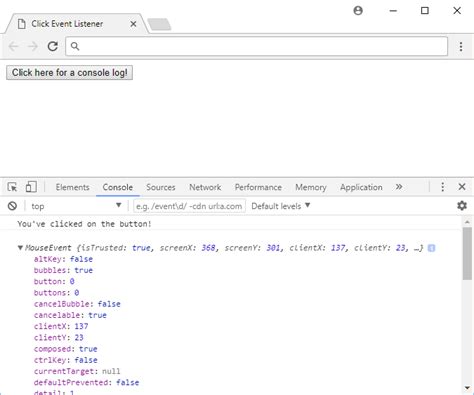Show more DevTools tabs with the double chevron

(399, 187)
